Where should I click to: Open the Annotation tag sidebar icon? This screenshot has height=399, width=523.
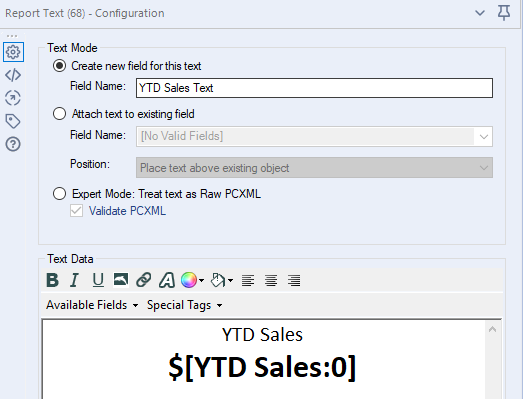click(13, 121)
